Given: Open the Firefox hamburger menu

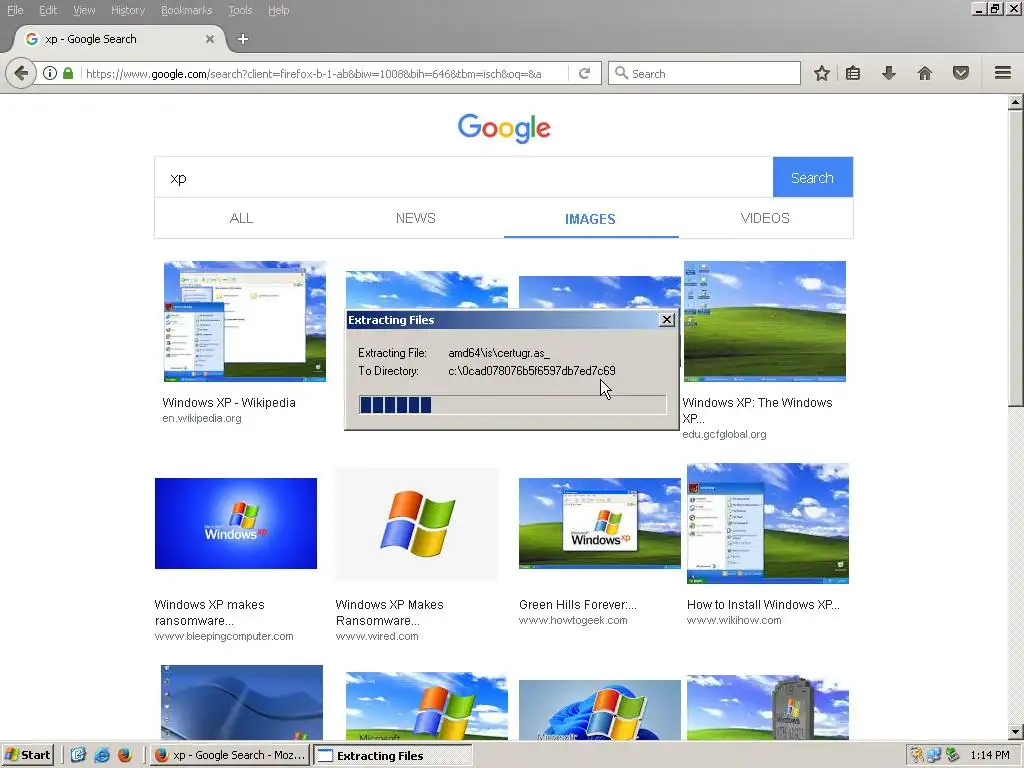Looking at the screenshot, I should pyautogui.click(x=1003, y=73).
